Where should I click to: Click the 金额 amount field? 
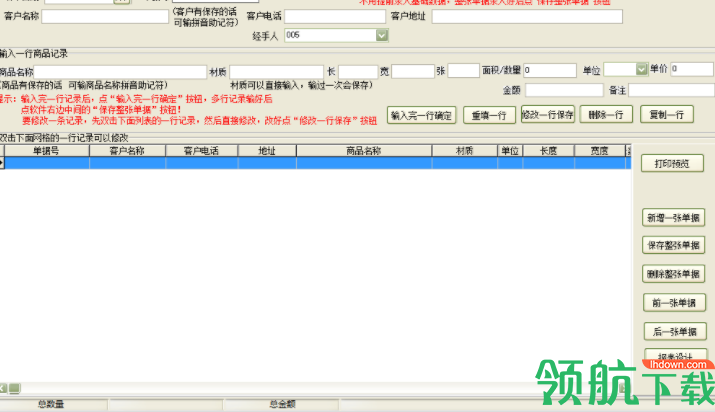point(564,90)
